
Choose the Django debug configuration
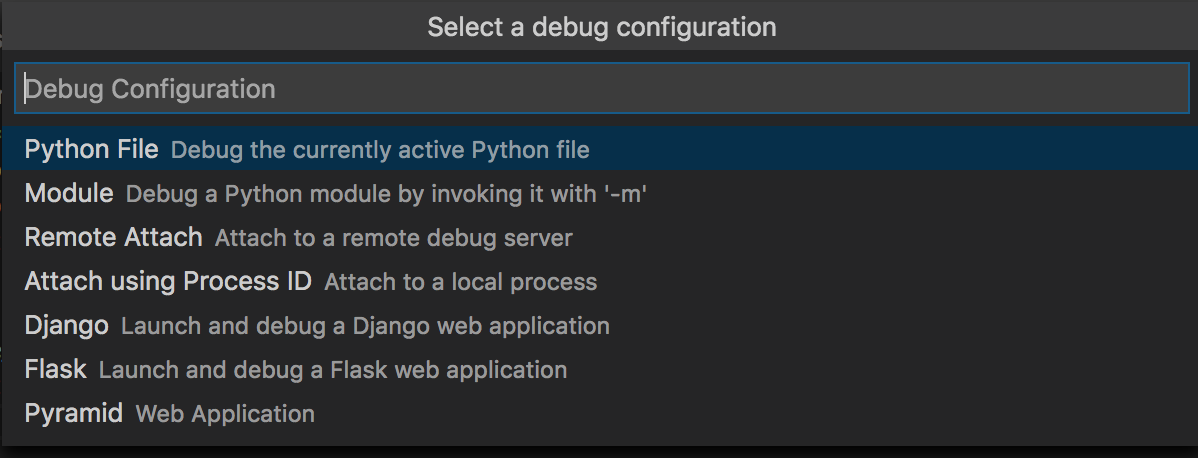pyautogui.click(x=66, y=326)
